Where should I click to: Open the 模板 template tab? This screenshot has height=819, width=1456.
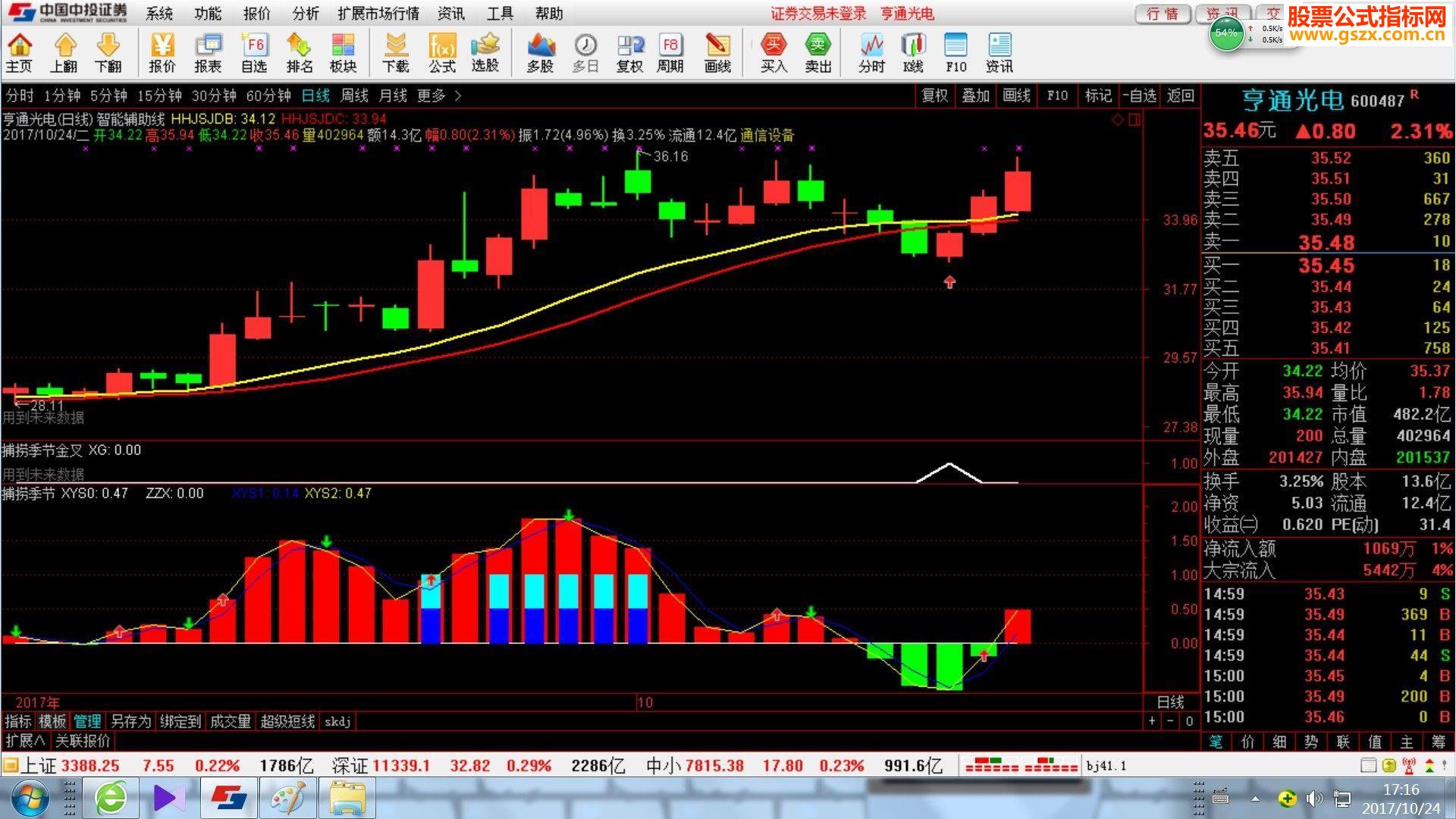tap(52, 721)
